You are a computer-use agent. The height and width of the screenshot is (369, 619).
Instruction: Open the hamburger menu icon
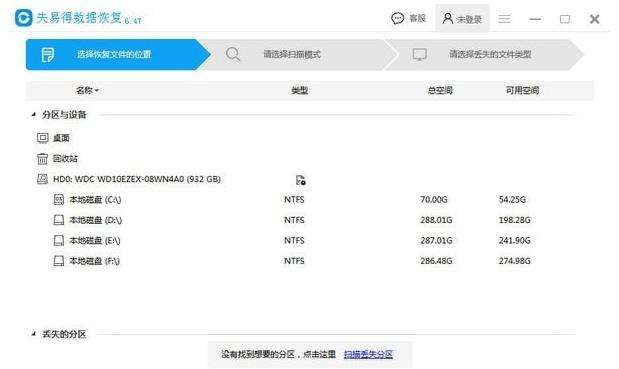point(504,19)
